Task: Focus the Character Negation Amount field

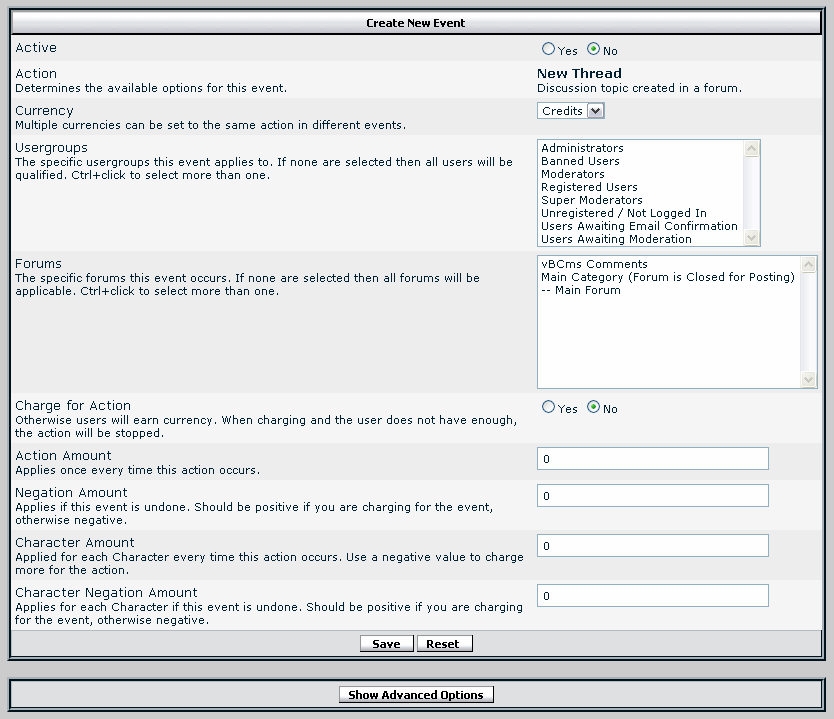Action: click(653, 596)
